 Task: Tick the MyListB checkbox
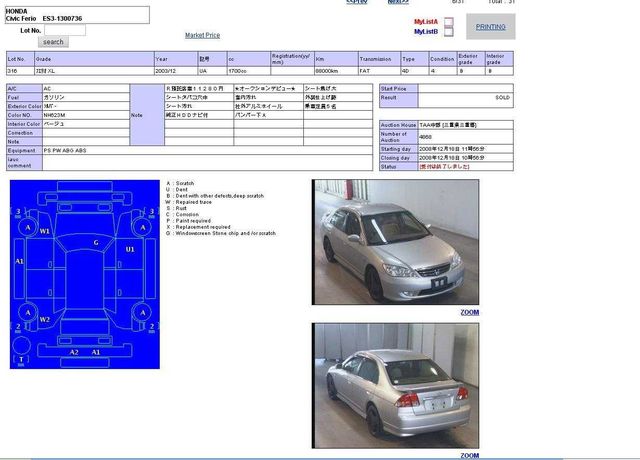(449, 31)
